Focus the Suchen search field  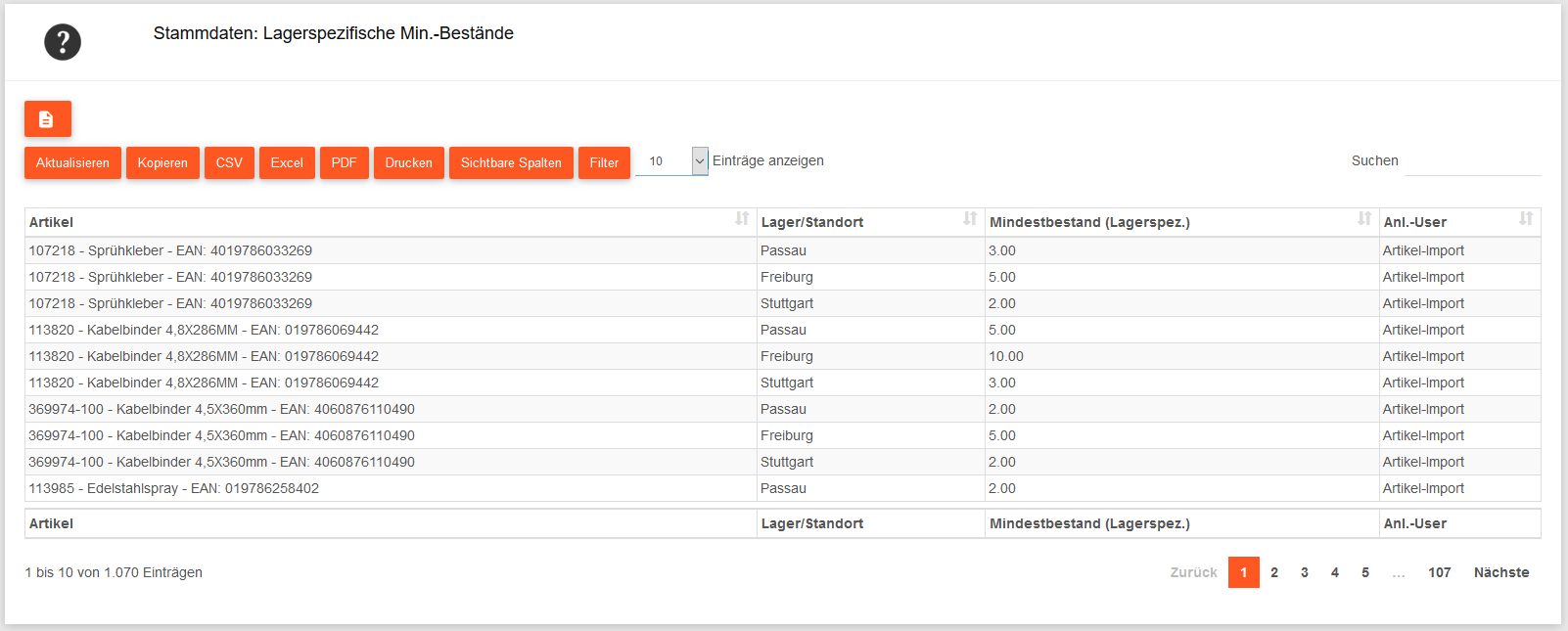click(x=1472, y=162)
